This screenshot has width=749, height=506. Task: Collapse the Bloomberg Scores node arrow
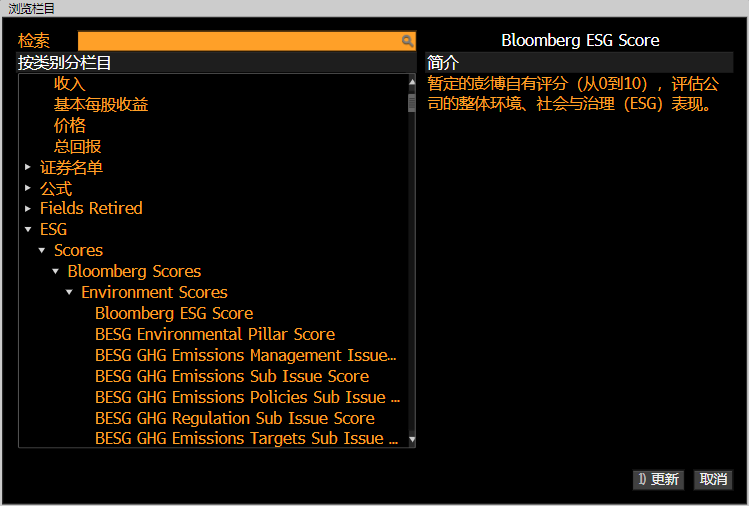55,271
